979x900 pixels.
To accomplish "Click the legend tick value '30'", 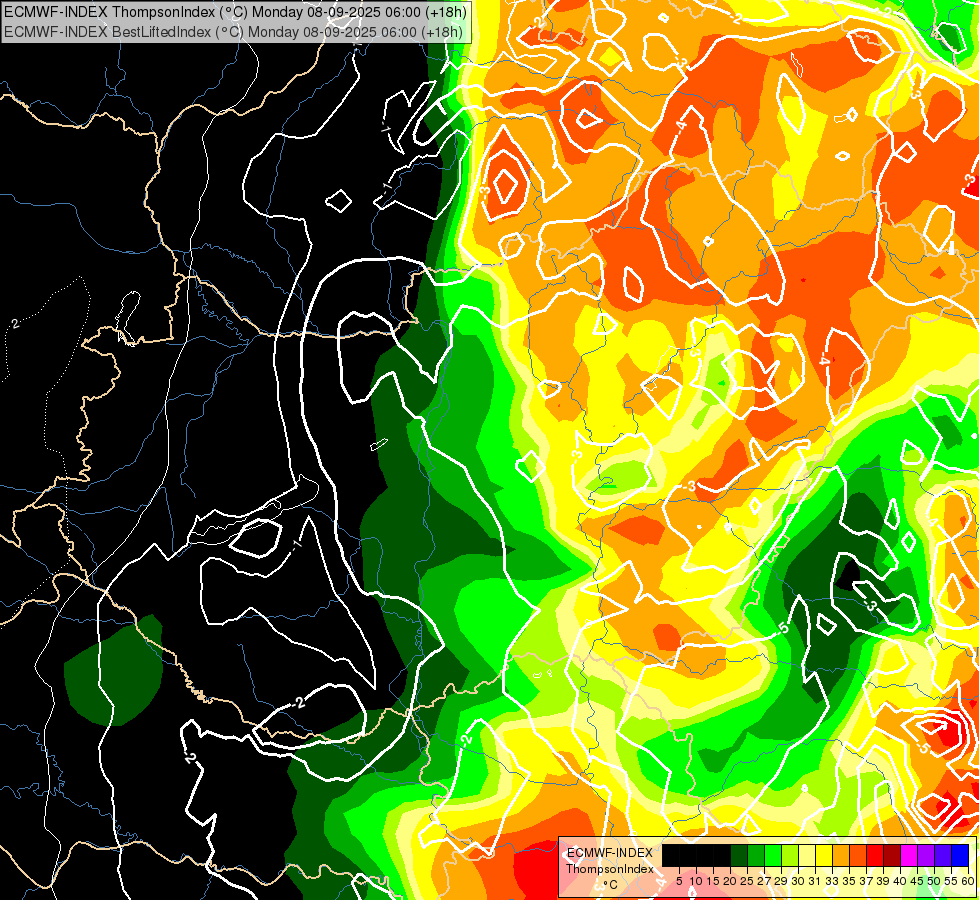I will click(799, 881).
